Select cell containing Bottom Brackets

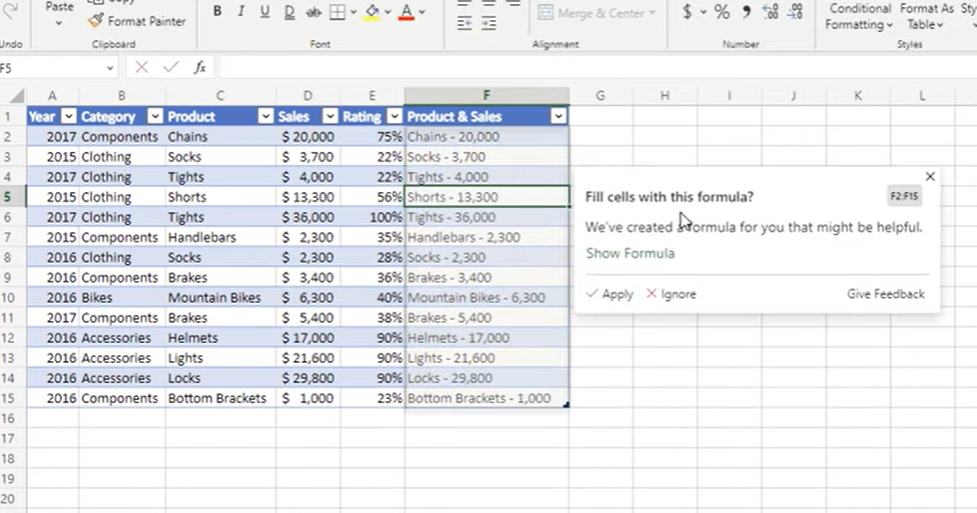pos(221,398)
